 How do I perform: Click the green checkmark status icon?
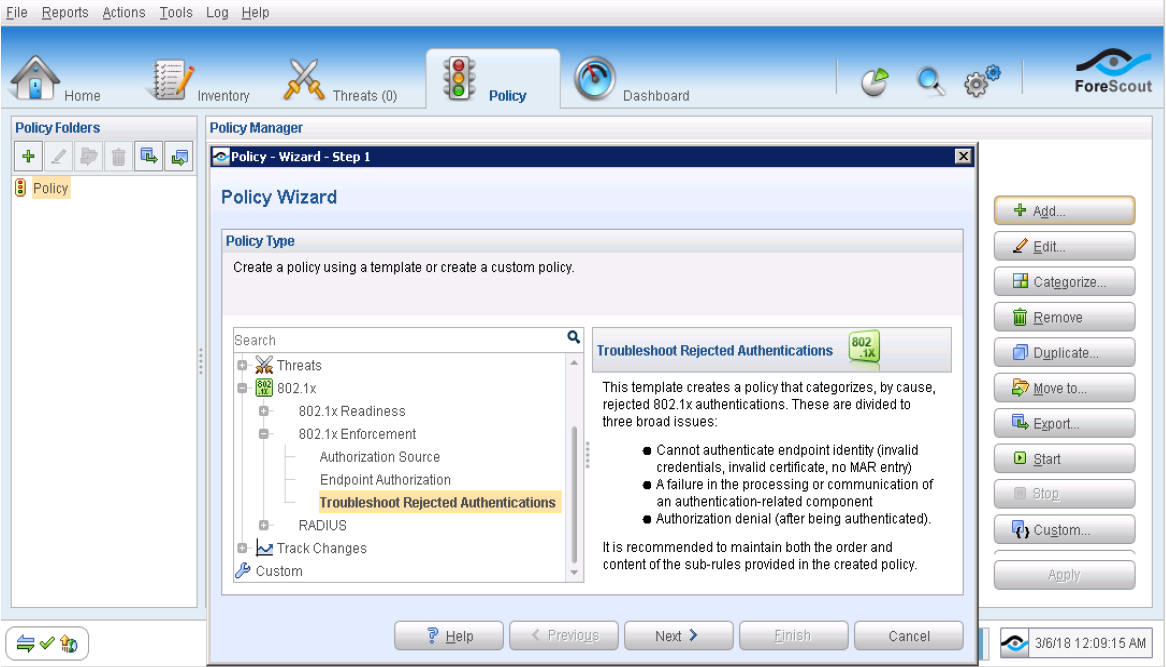[x=47, y=642]
